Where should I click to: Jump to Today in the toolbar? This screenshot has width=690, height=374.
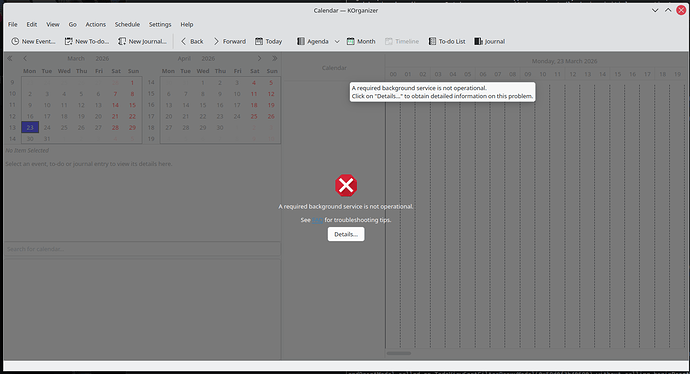(268, 41)
